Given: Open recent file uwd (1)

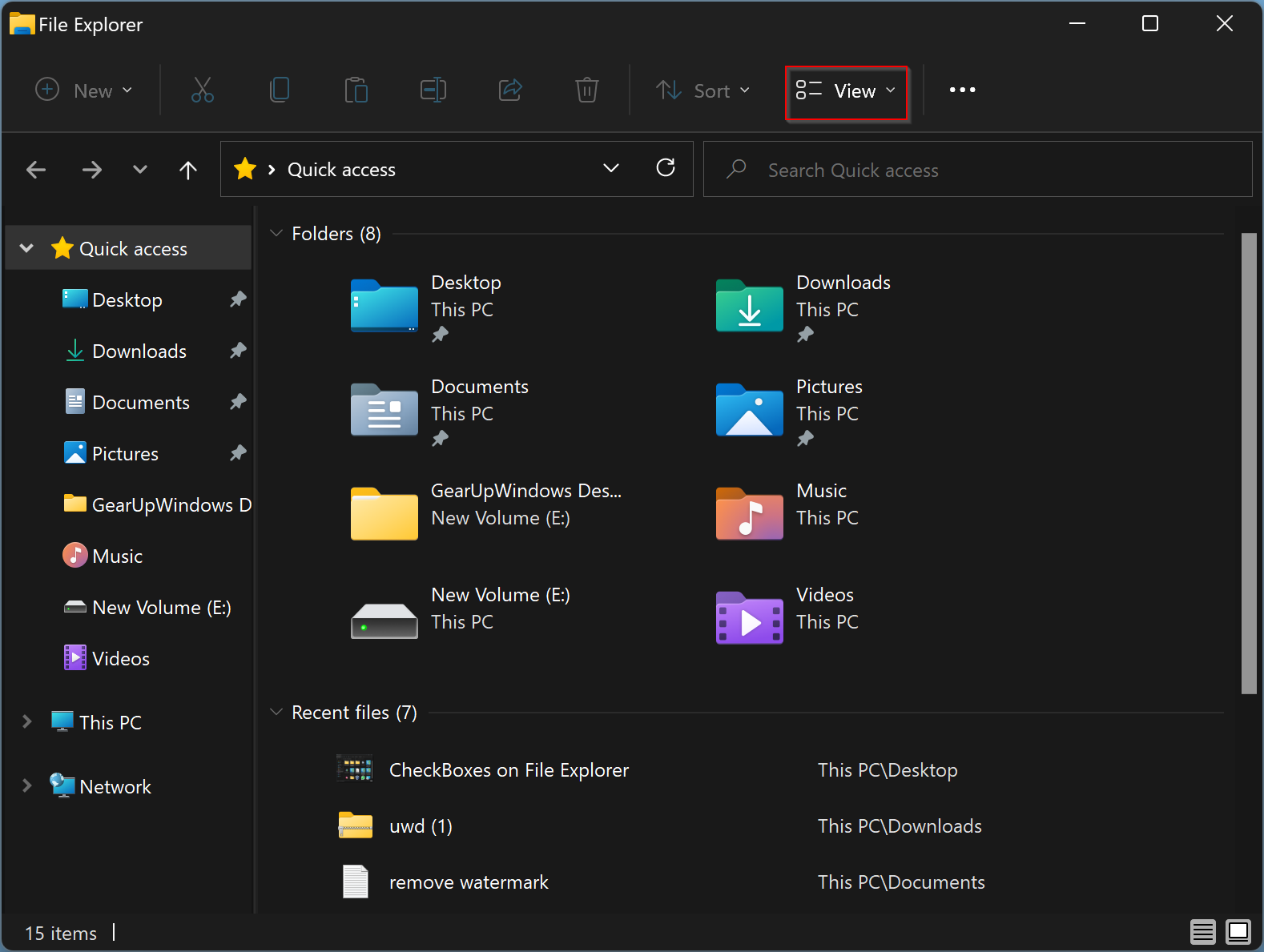Looking at the screenshot, I should click(421, 825).
